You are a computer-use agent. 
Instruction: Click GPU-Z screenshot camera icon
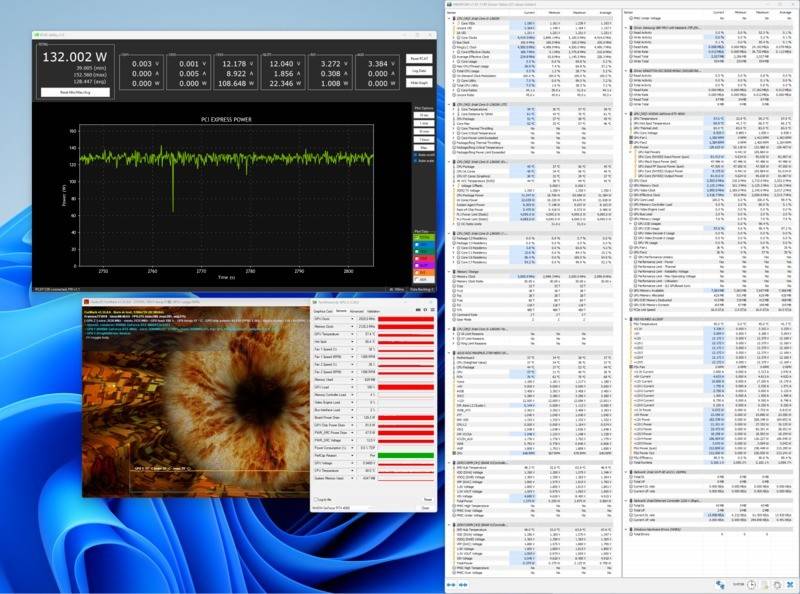[418, 310]
